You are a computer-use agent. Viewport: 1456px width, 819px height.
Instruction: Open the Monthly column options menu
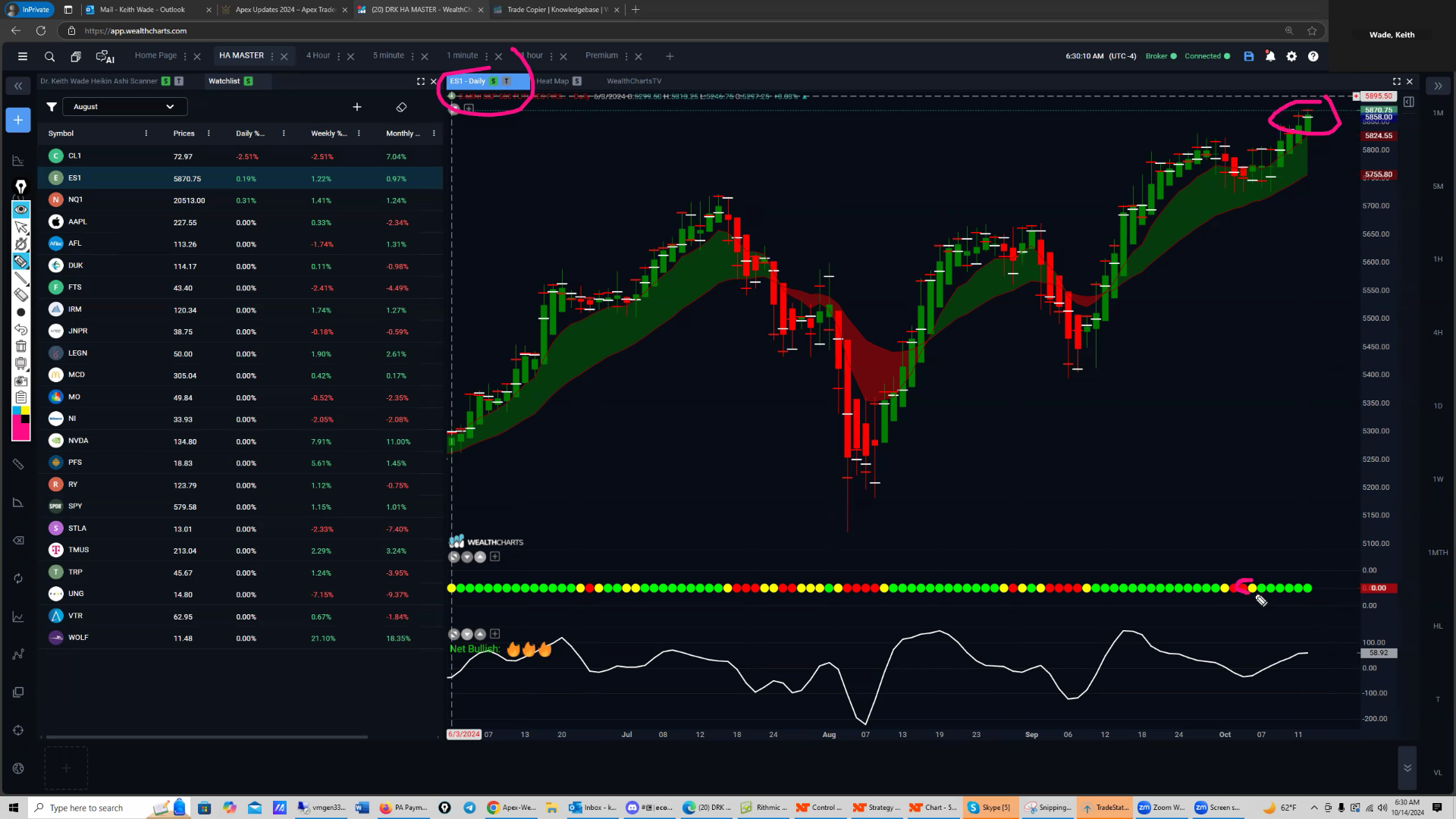[x=434, y=133]
